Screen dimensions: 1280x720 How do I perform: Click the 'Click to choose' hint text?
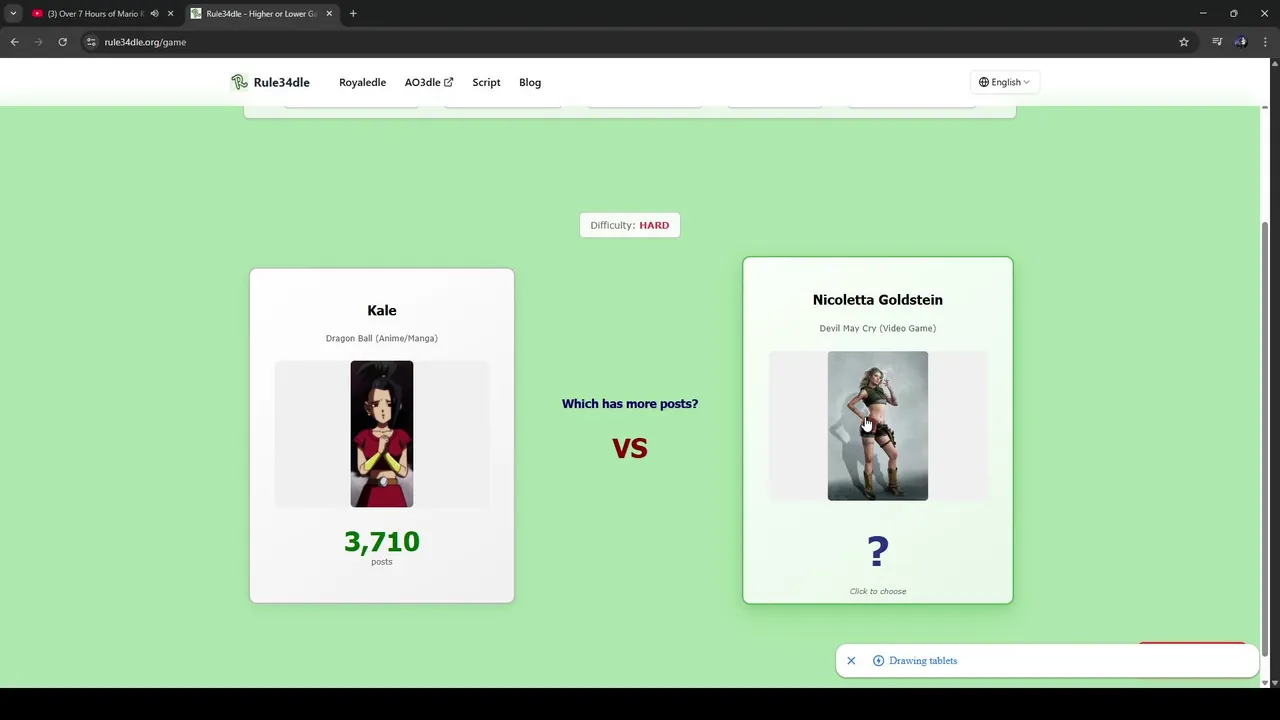878,591
